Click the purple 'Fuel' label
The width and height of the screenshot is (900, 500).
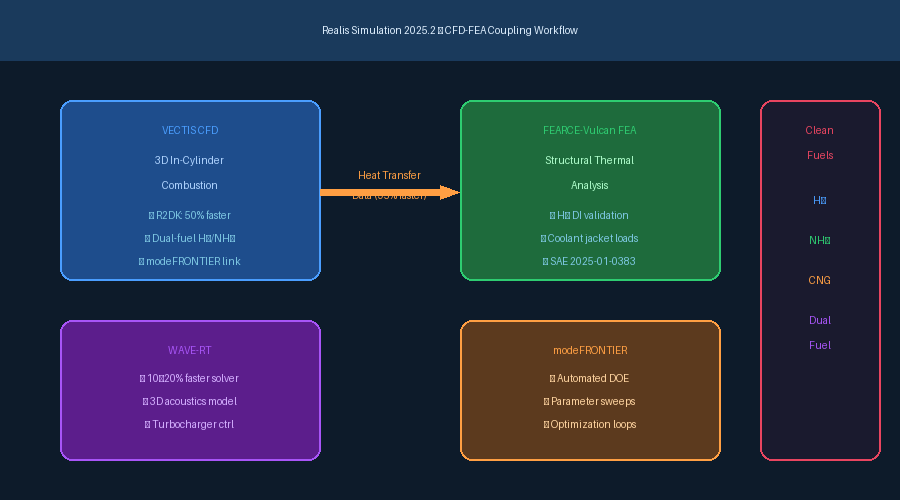820,346
